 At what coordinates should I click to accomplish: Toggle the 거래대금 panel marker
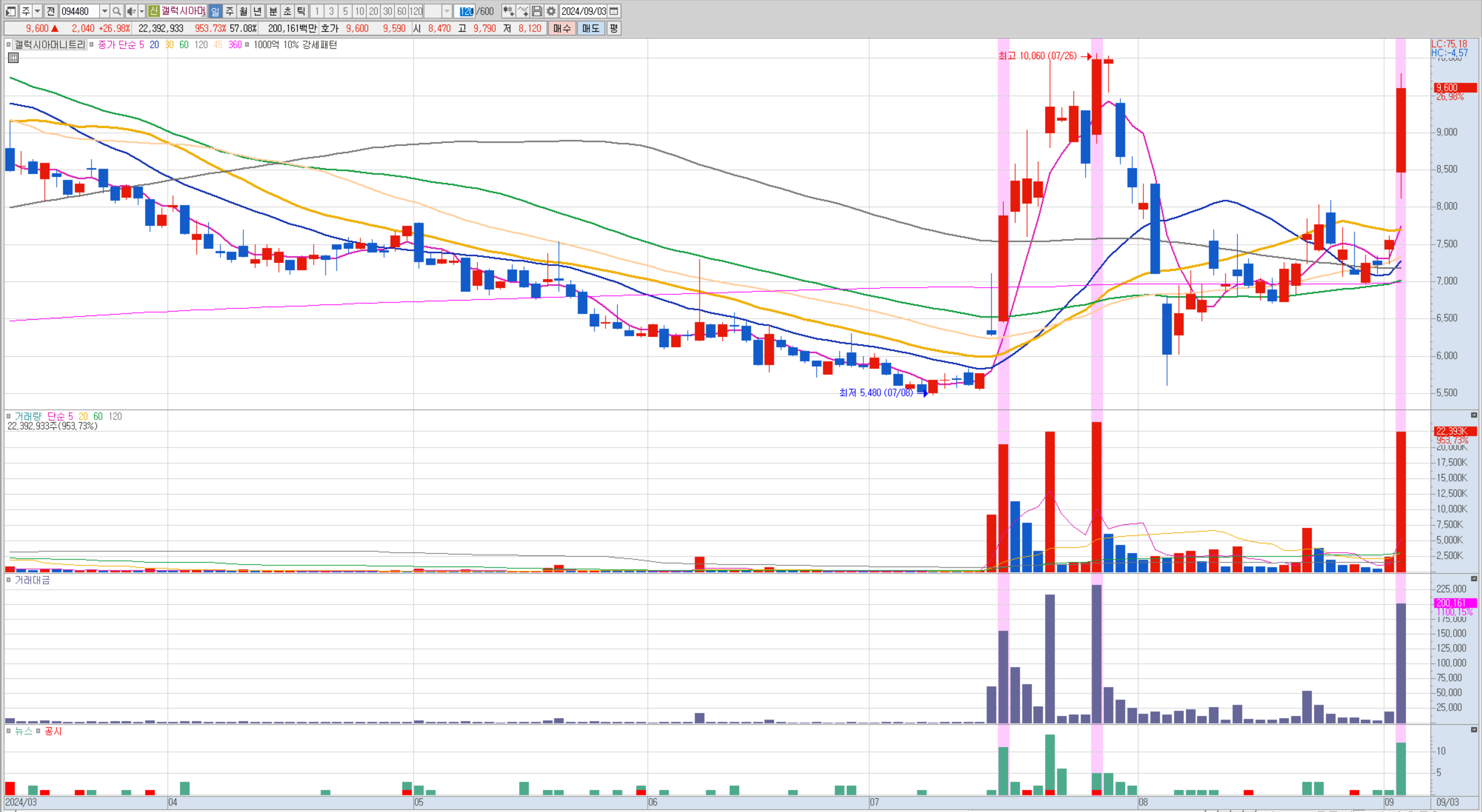(8, 580)
